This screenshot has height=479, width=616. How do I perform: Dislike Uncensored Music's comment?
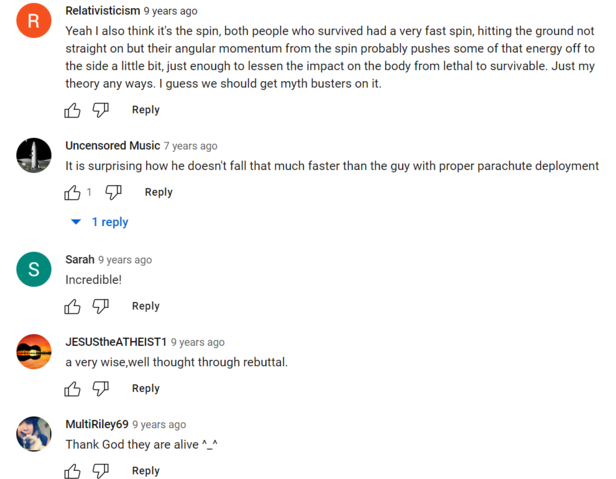[114, 192]
